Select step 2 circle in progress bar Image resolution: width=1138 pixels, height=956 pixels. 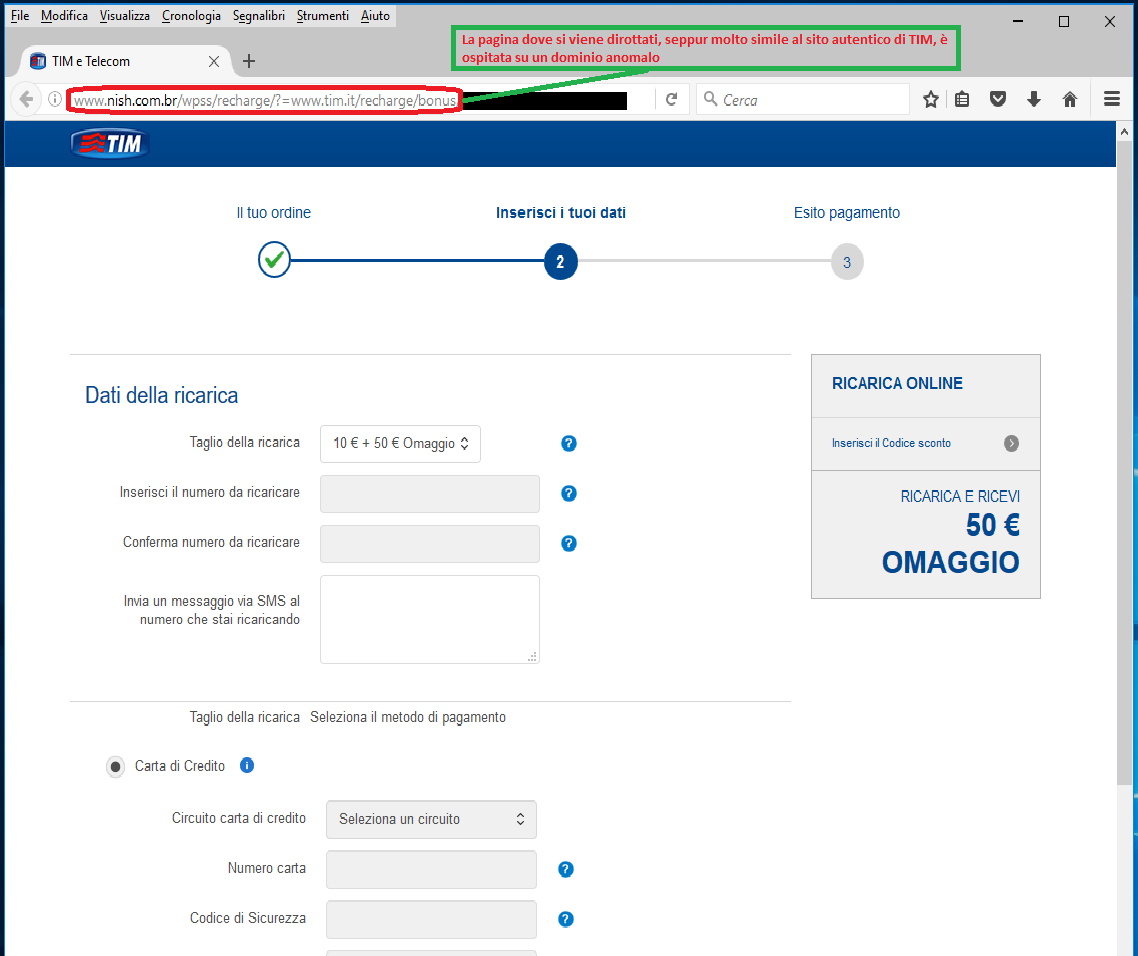pos(560,262)
